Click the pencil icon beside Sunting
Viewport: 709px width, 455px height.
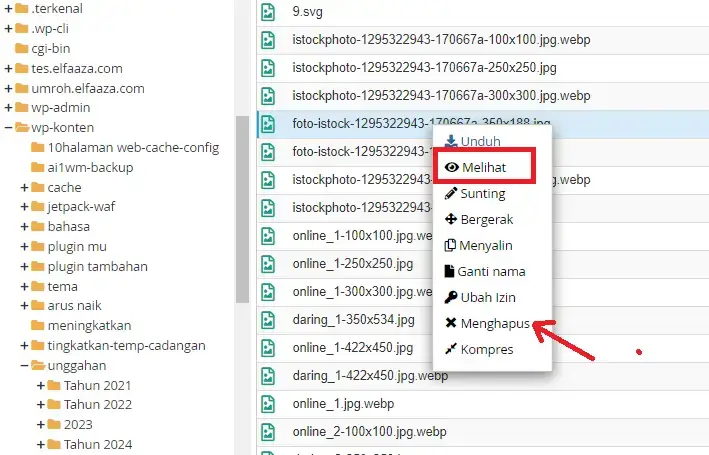451,194
